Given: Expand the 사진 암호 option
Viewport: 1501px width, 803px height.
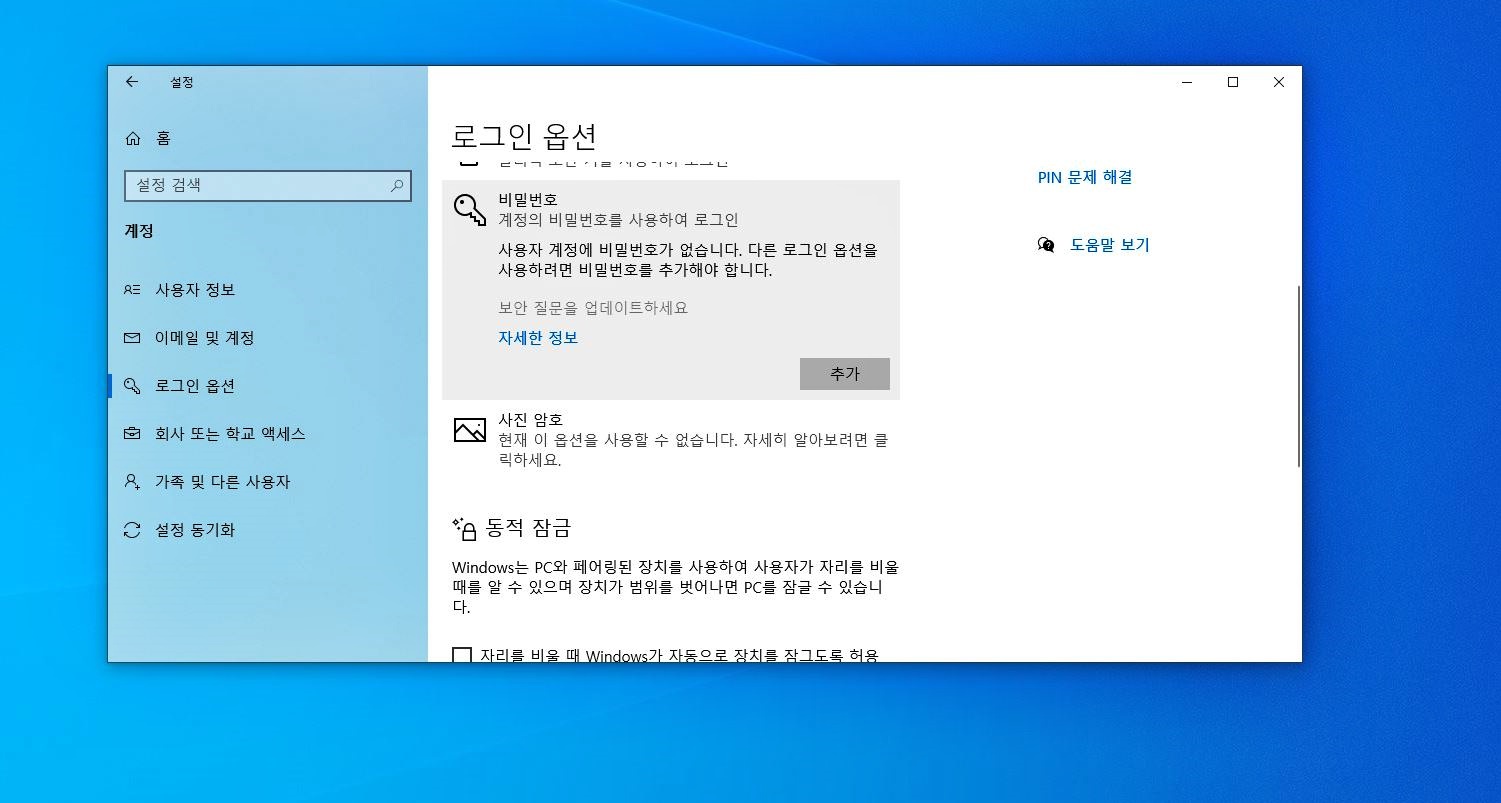Looking at the screenshot, I should click(x=671, y=441).
